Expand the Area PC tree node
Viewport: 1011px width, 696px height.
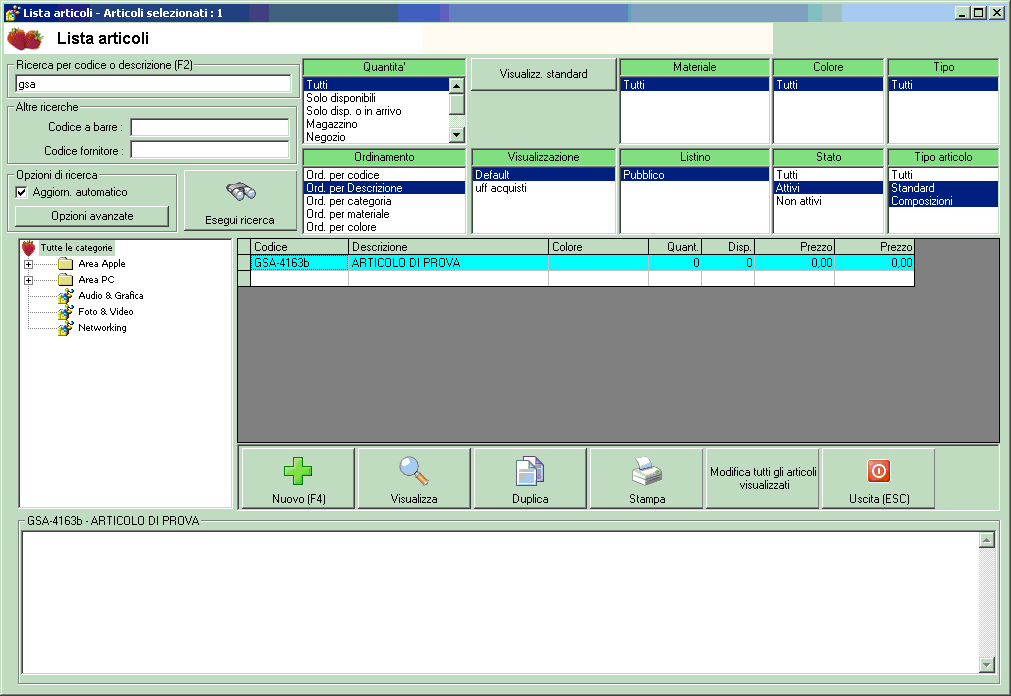pos(29,280)
